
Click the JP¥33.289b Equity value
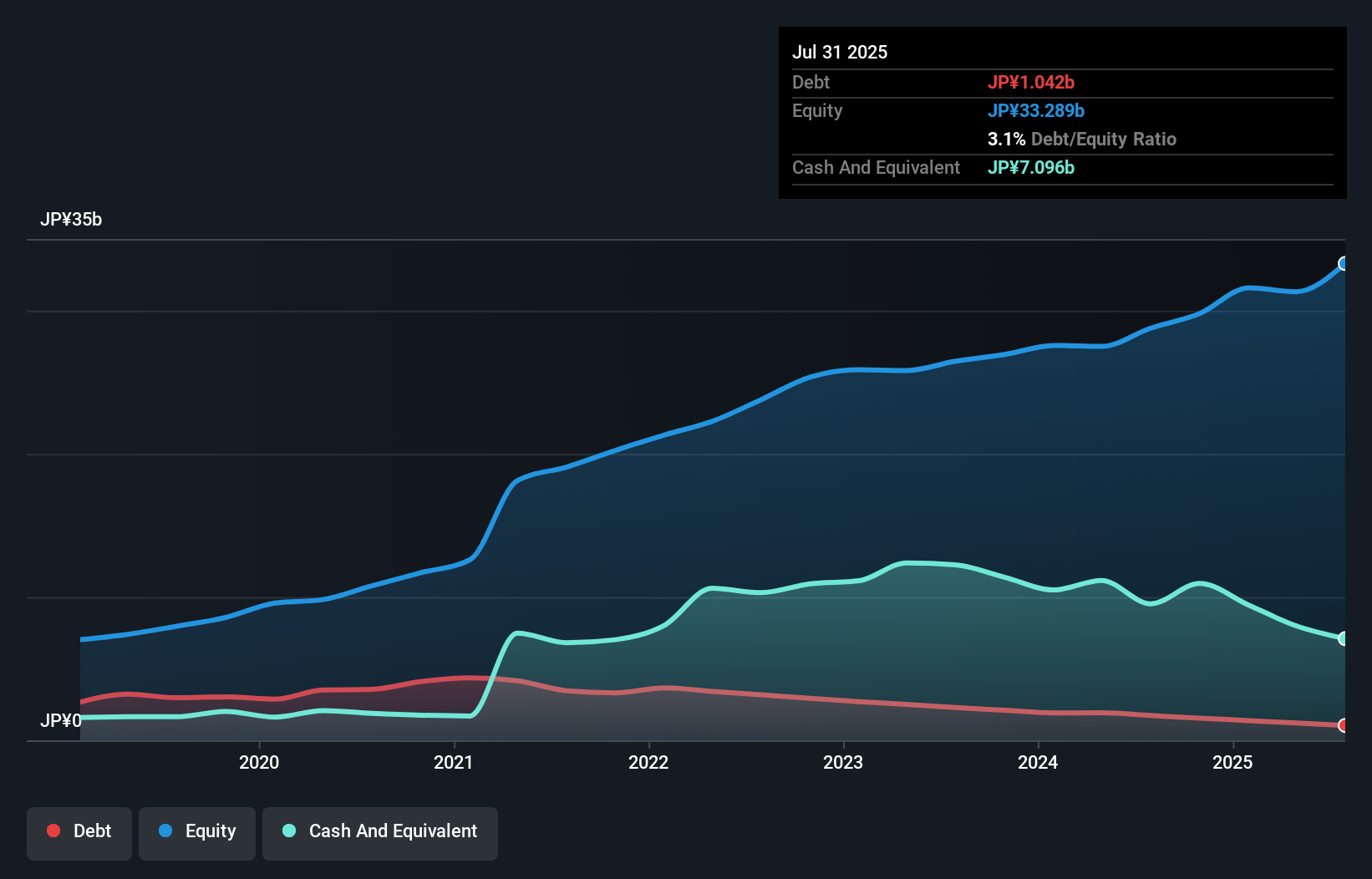tap(1037, 110)
